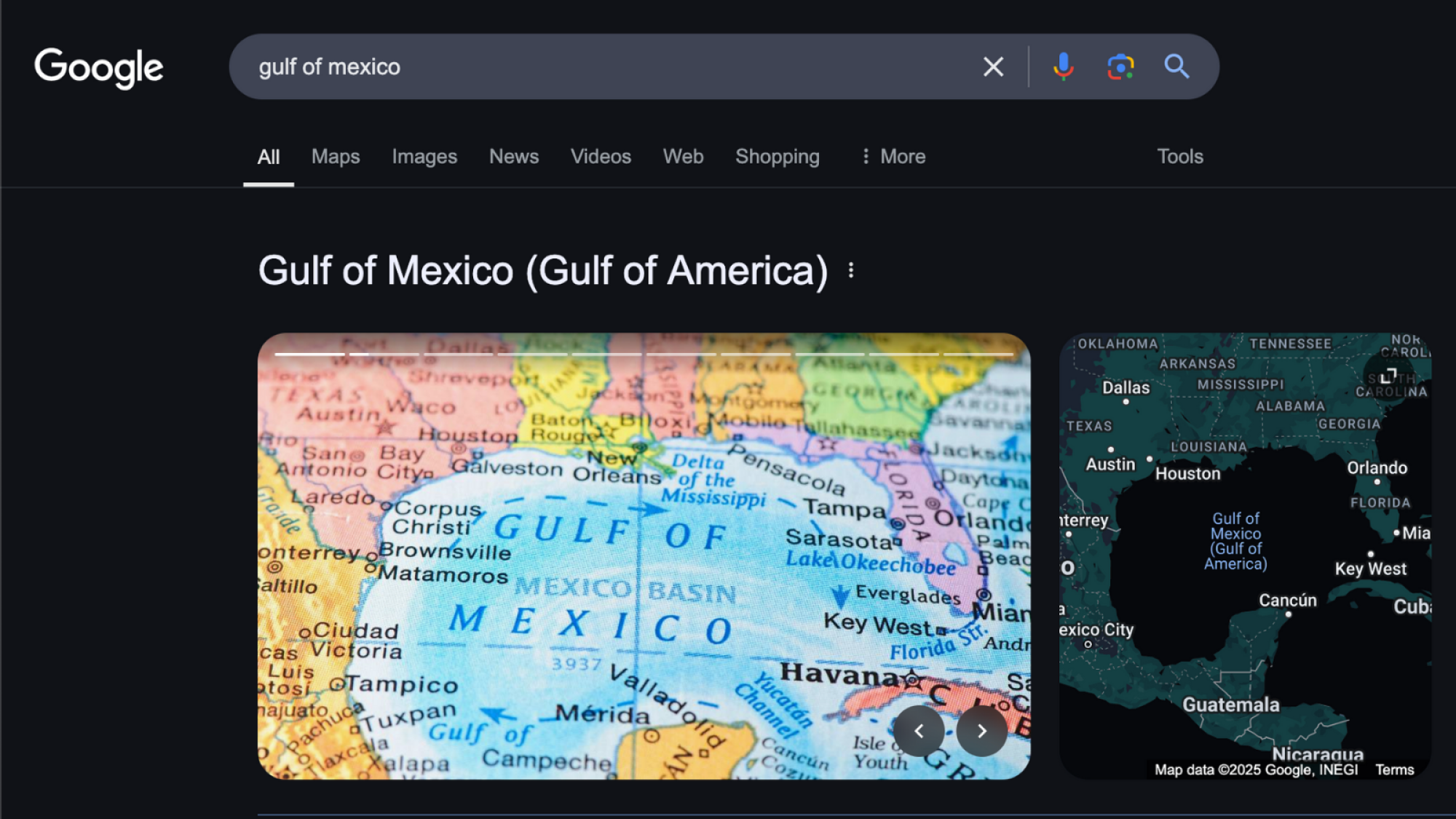Click the Google homepage logo link

pyautogui.click(x=98, y=67)
